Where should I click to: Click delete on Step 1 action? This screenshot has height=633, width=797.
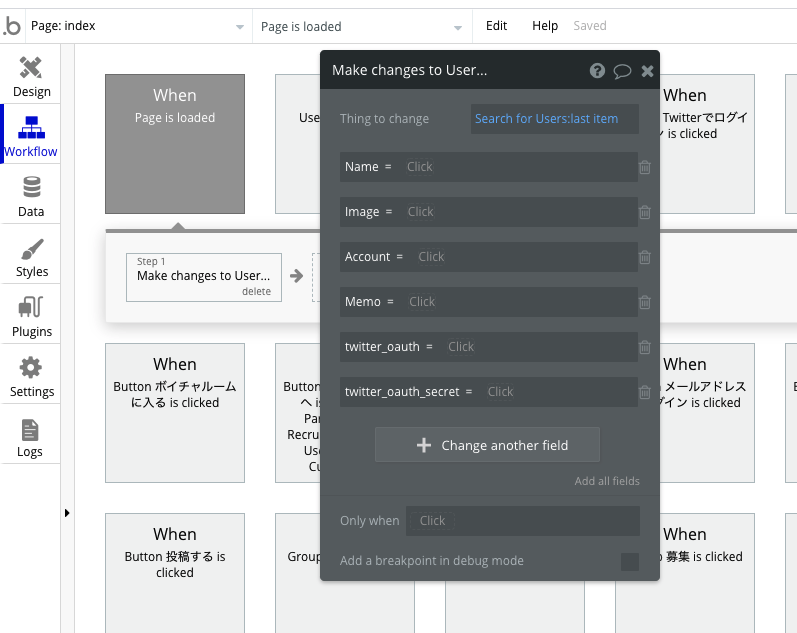coord(256,291)
